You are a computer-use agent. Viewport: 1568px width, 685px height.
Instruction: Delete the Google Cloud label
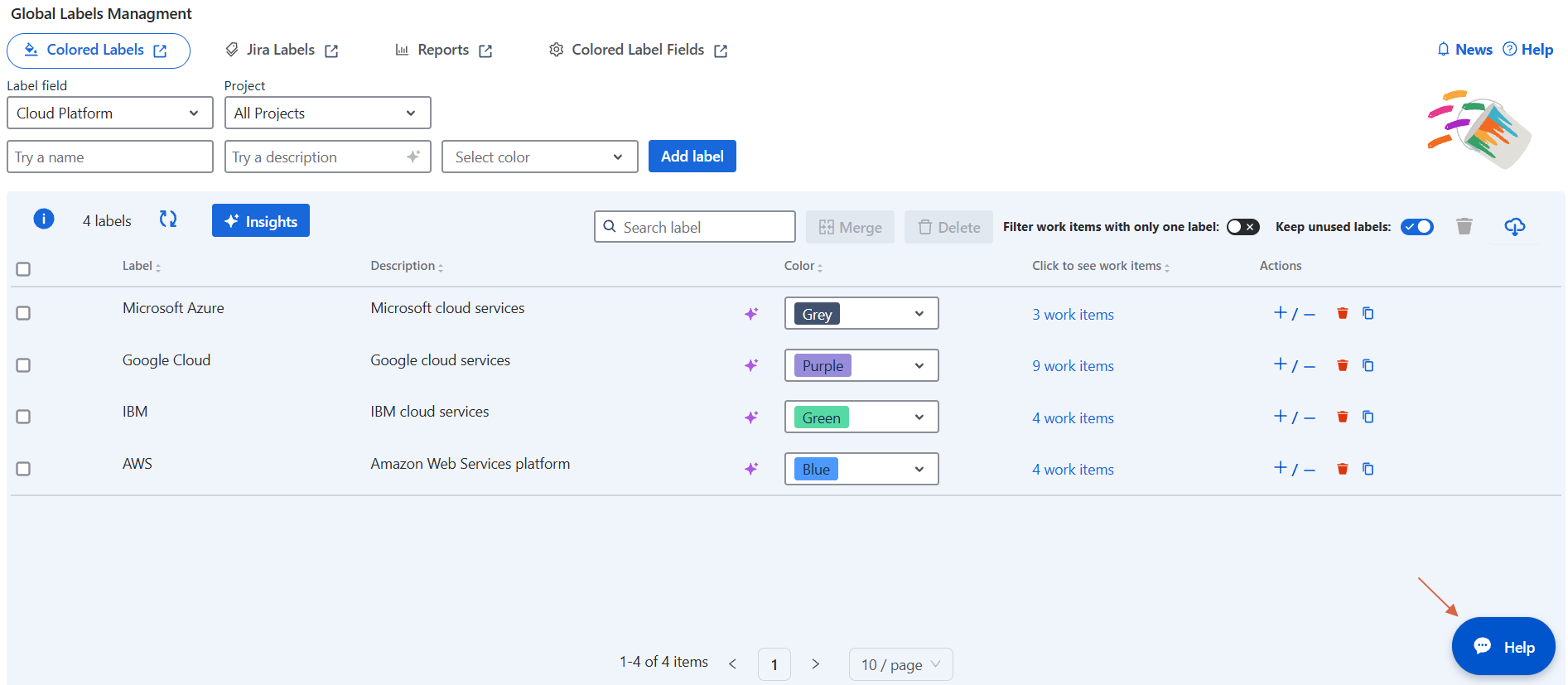[1343, 365]
